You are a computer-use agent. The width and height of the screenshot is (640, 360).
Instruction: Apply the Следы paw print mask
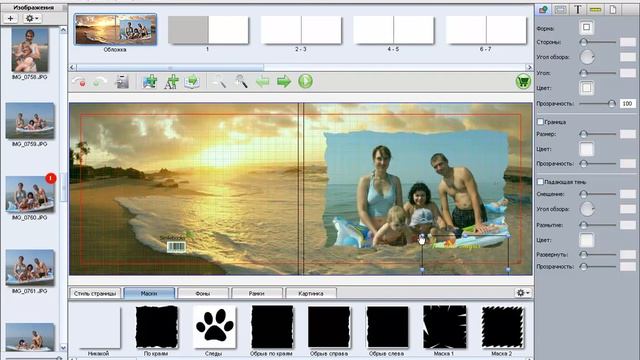click(x=214, y=327)
